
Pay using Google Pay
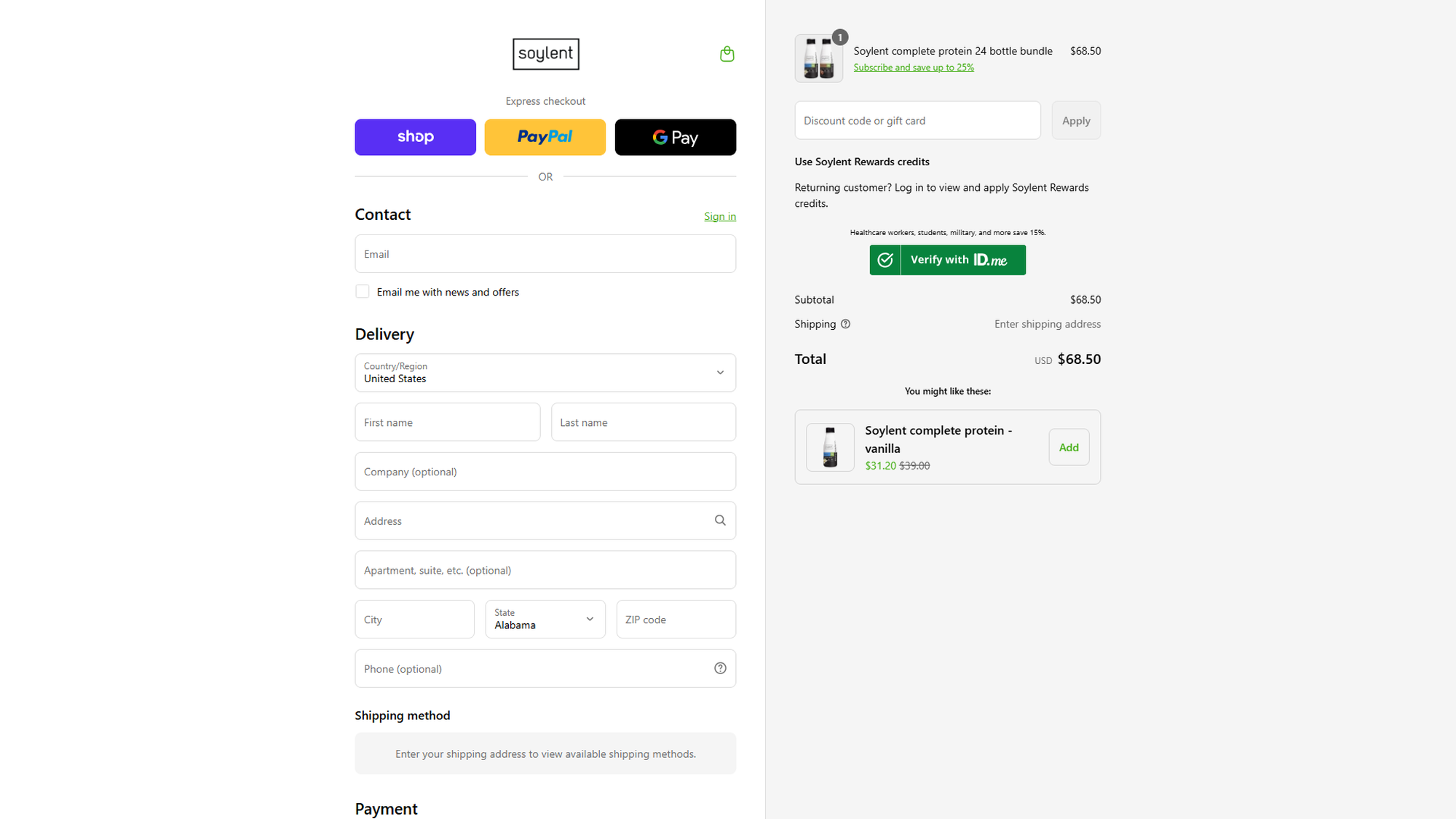[675, 137]
